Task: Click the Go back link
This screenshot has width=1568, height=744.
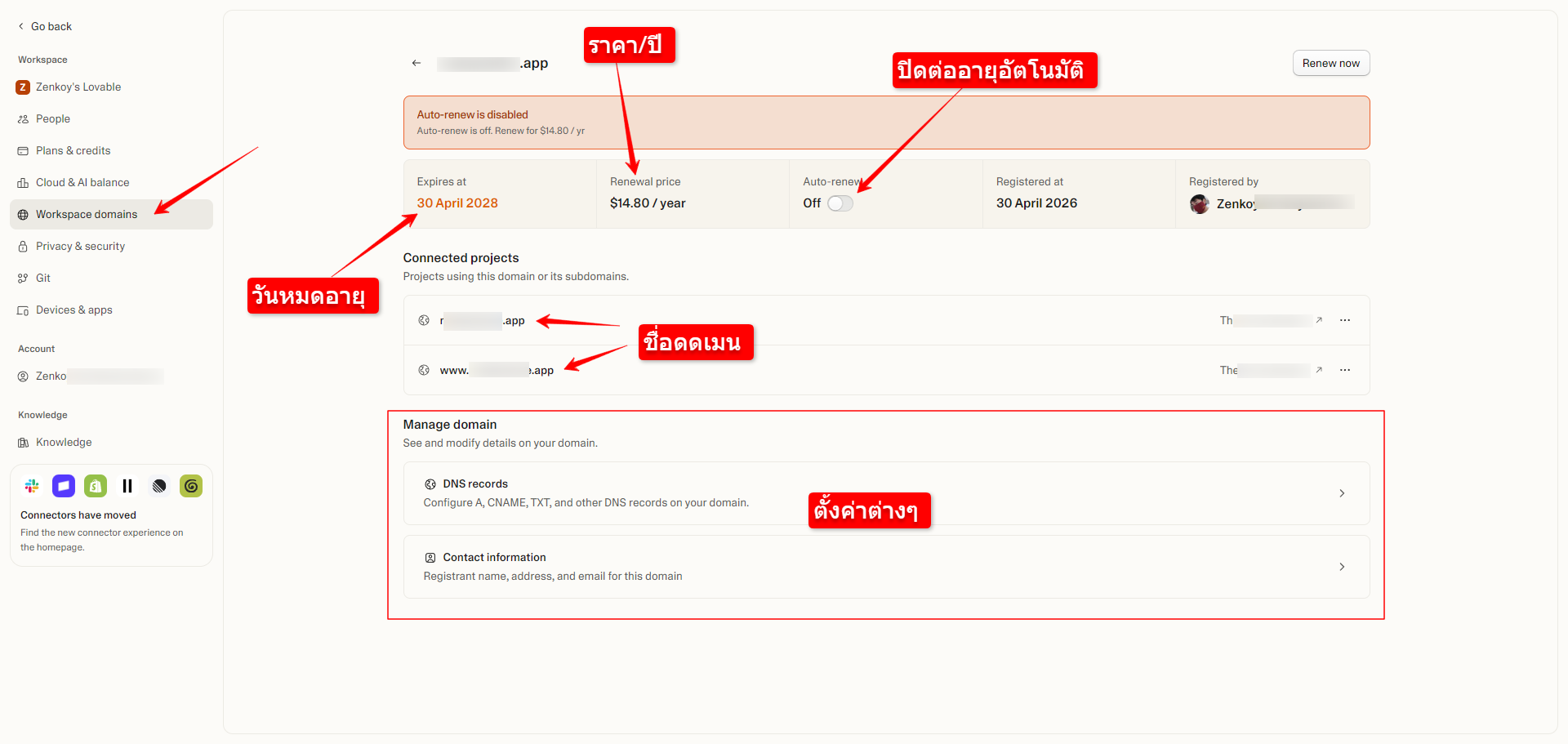Action: [x=45, y=26]
